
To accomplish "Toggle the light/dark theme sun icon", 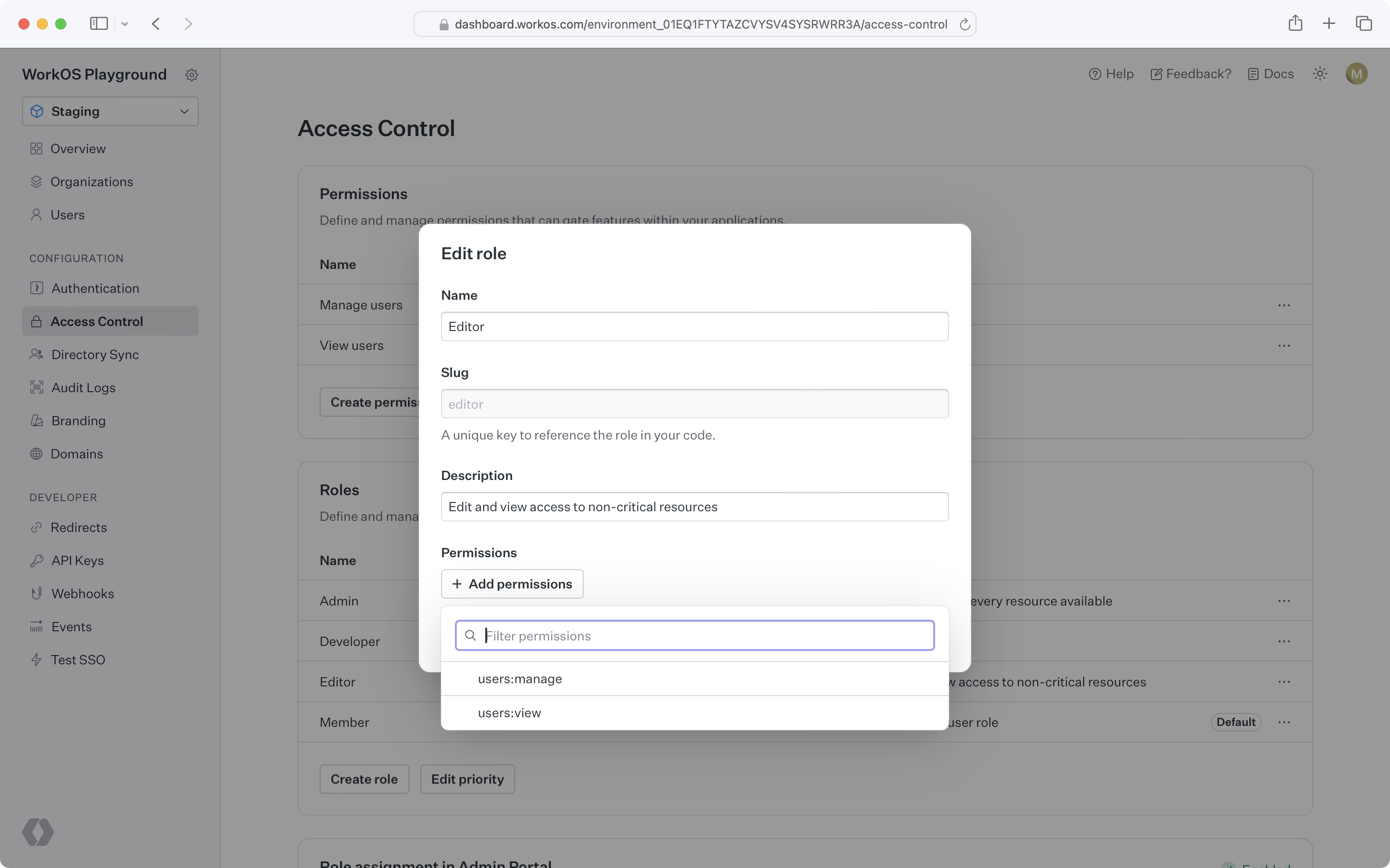I will (x=1319, y=74).
